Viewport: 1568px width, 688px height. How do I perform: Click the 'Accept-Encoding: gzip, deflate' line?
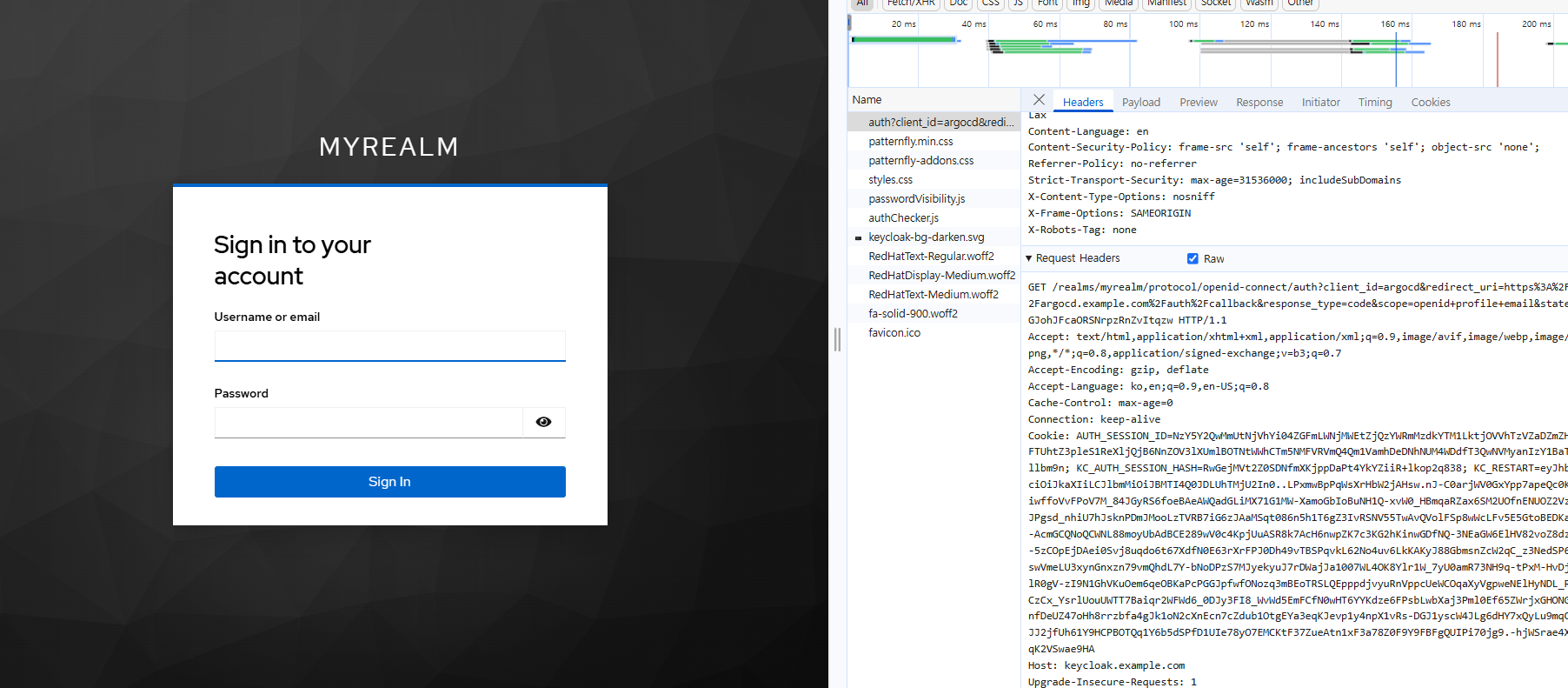point(1119,370)
